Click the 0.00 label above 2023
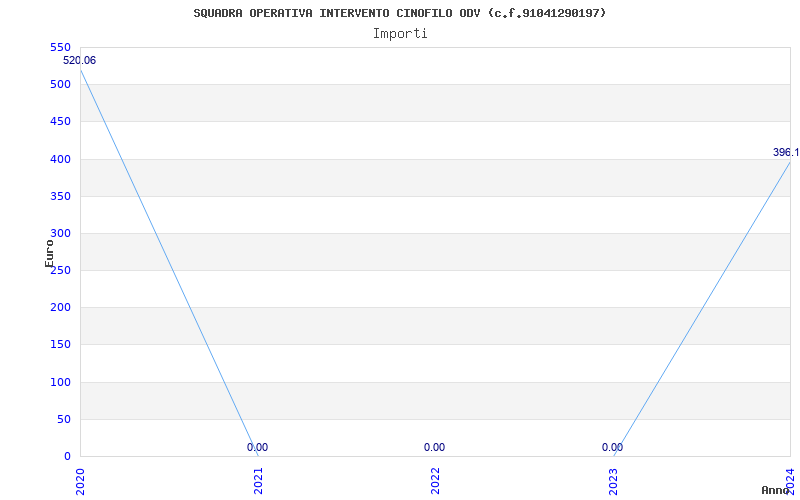The image size is (800, 500). coord(612,447)
